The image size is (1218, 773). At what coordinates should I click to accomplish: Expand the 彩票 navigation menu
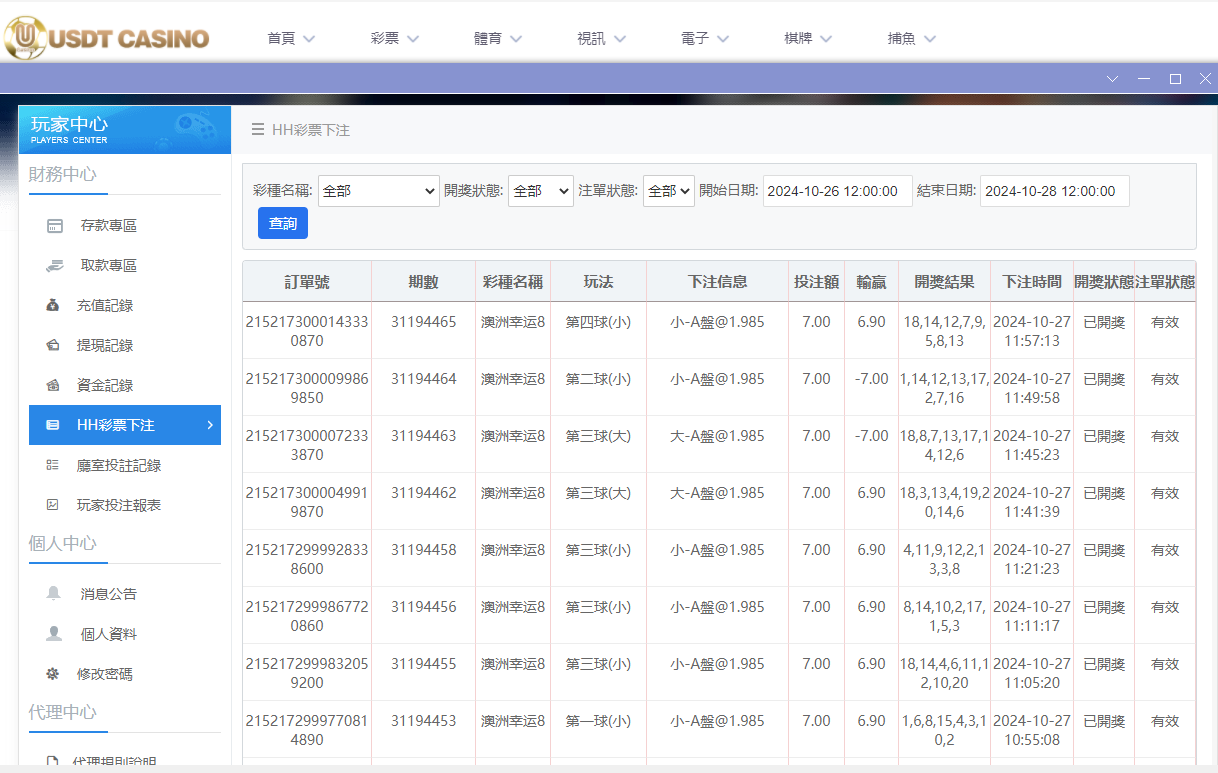(393, 37)
